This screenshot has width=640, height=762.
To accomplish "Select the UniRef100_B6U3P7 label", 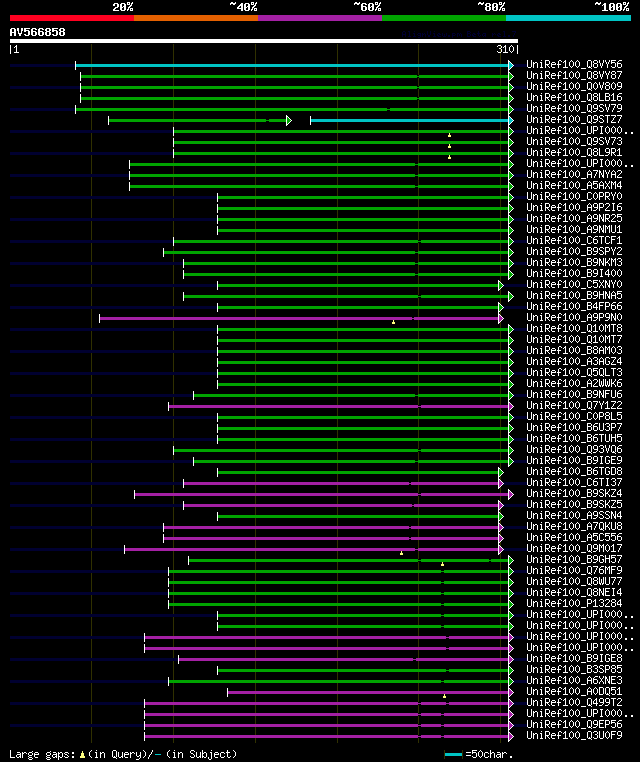I will point(574,428).
